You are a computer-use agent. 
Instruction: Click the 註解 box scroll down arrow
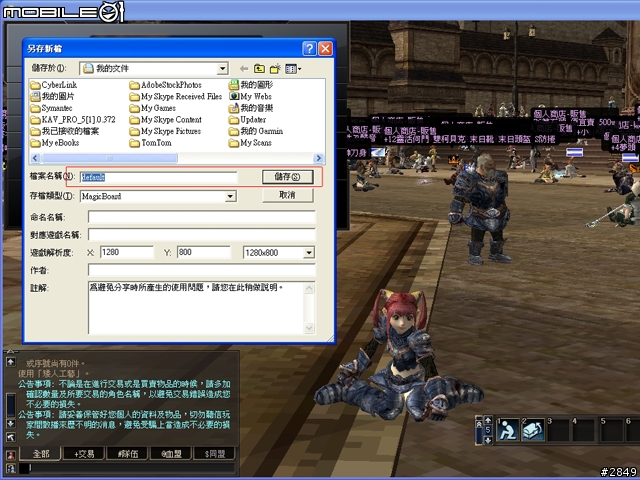point(309,327)
